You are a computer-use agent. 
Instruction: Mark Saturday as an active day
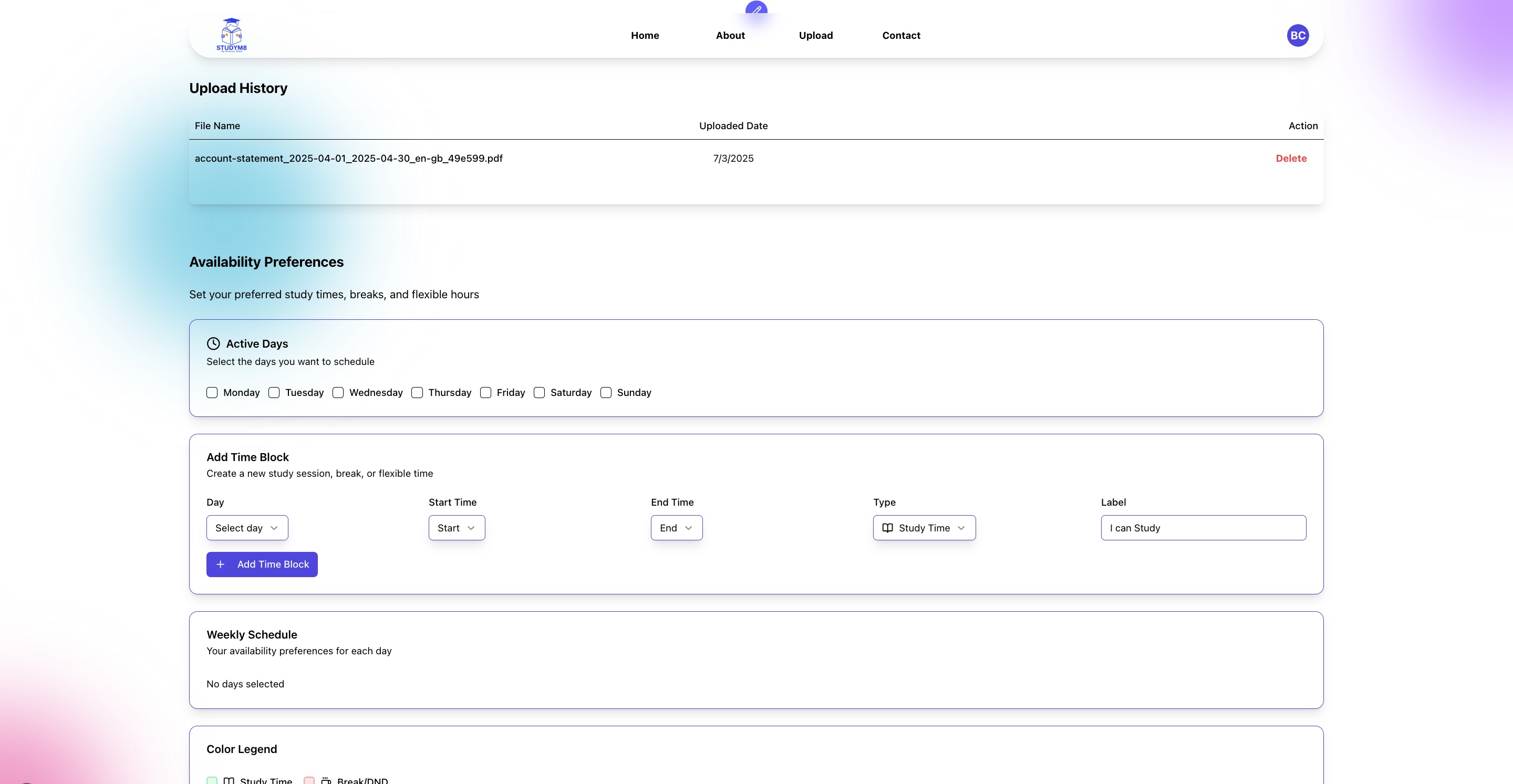(539, 392)
